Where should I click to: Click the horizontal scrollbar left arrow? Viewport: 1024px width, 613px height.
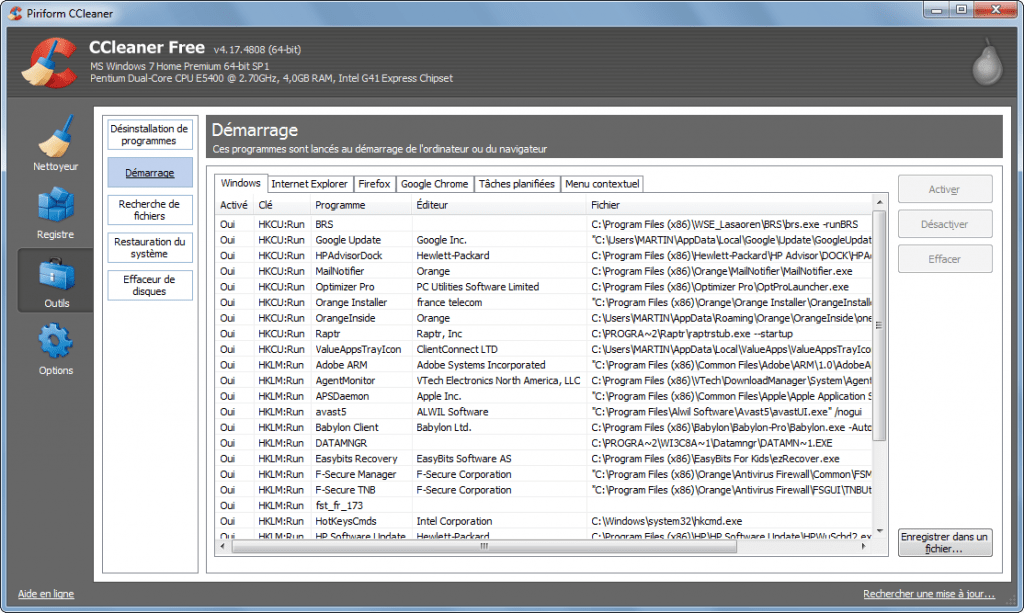[x=223, y=546]
